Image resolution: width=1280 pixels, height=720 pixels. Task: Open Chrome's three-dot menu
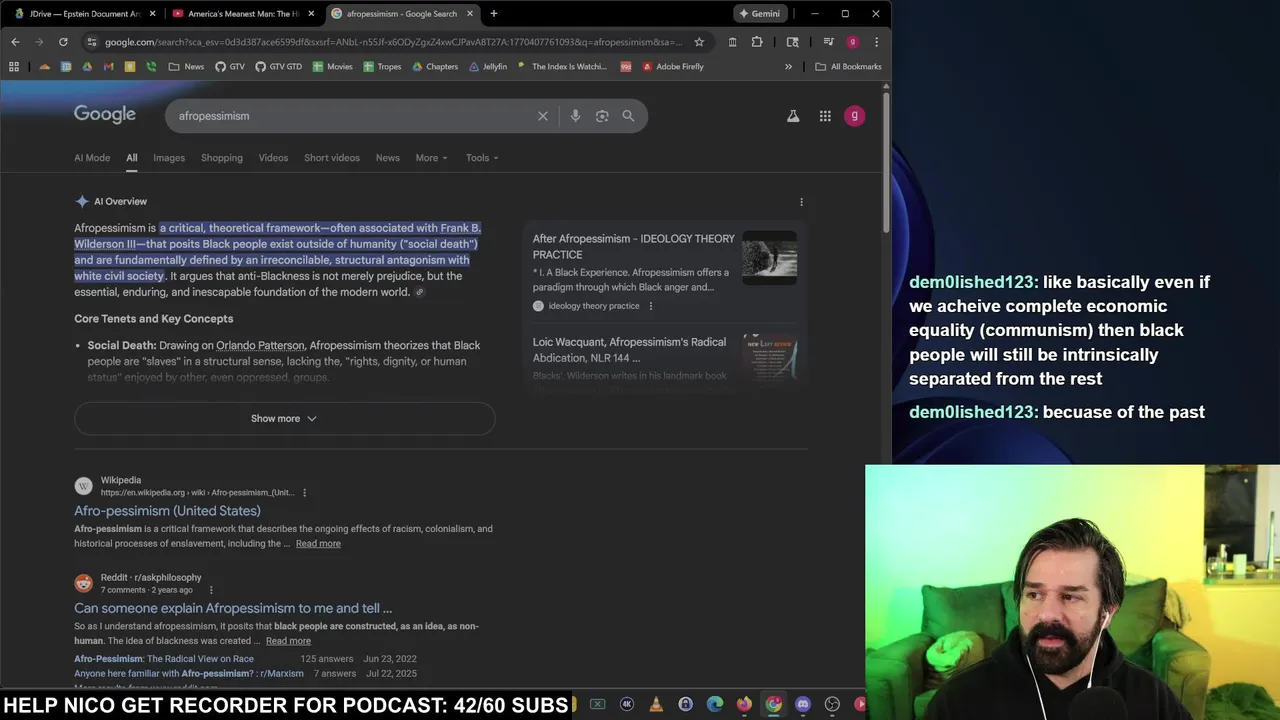[876, 42]
